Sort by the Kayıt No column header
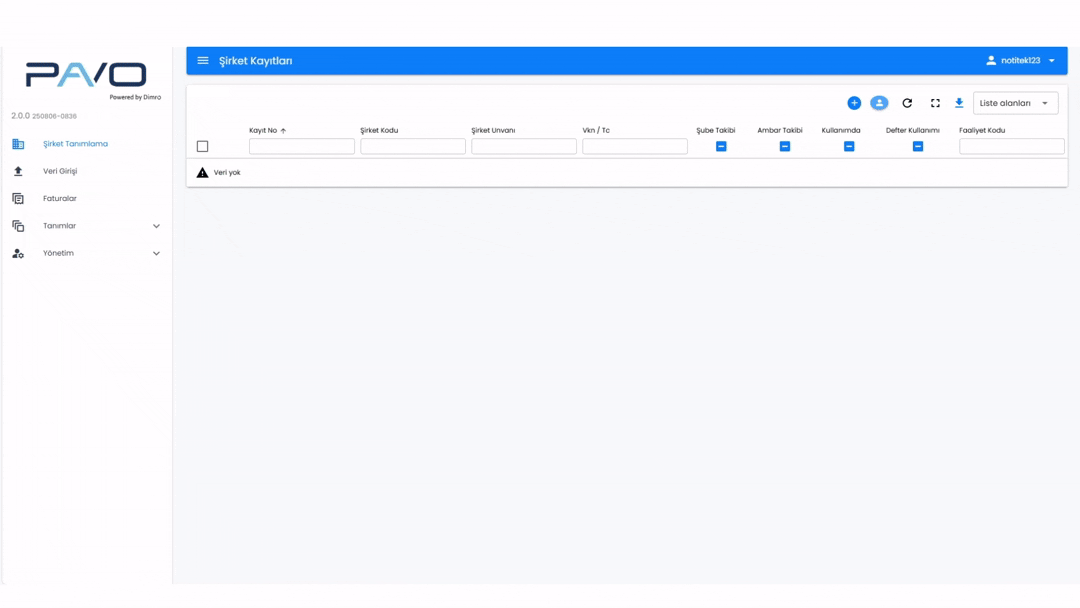Viewport: 1080px width, 608px height. [x=264, y=130]
